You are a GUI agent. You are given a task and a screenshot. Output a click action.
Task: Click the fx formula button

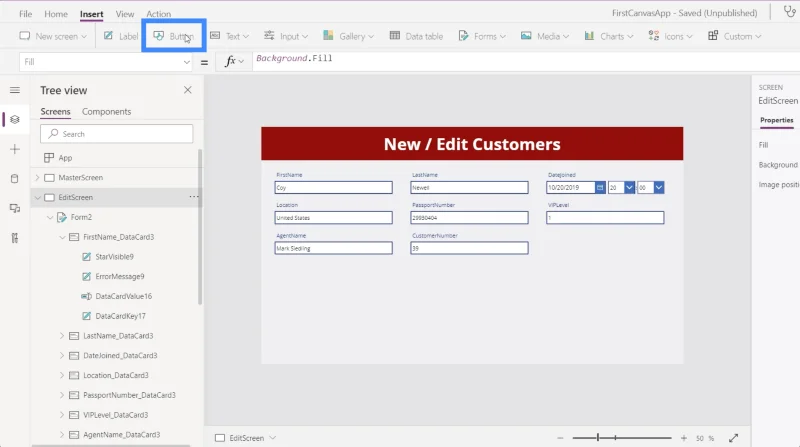(234, 62)
